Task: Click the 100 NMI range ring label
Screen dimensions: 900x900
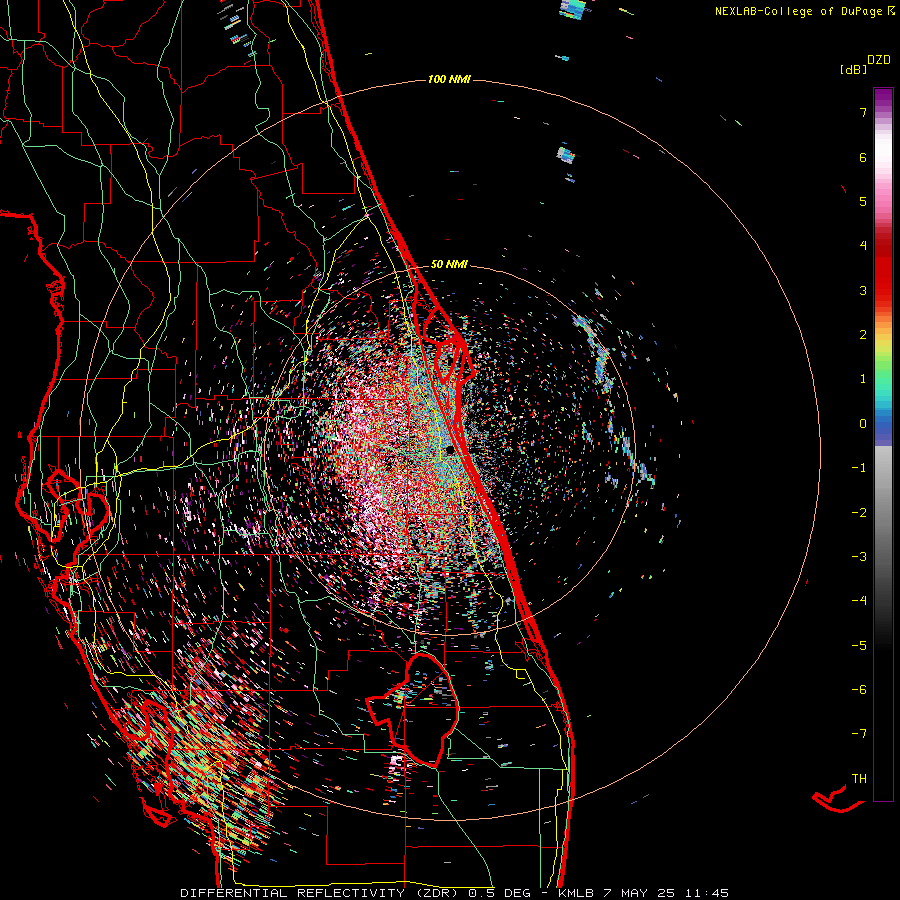Action: click(x=449, y=79)
